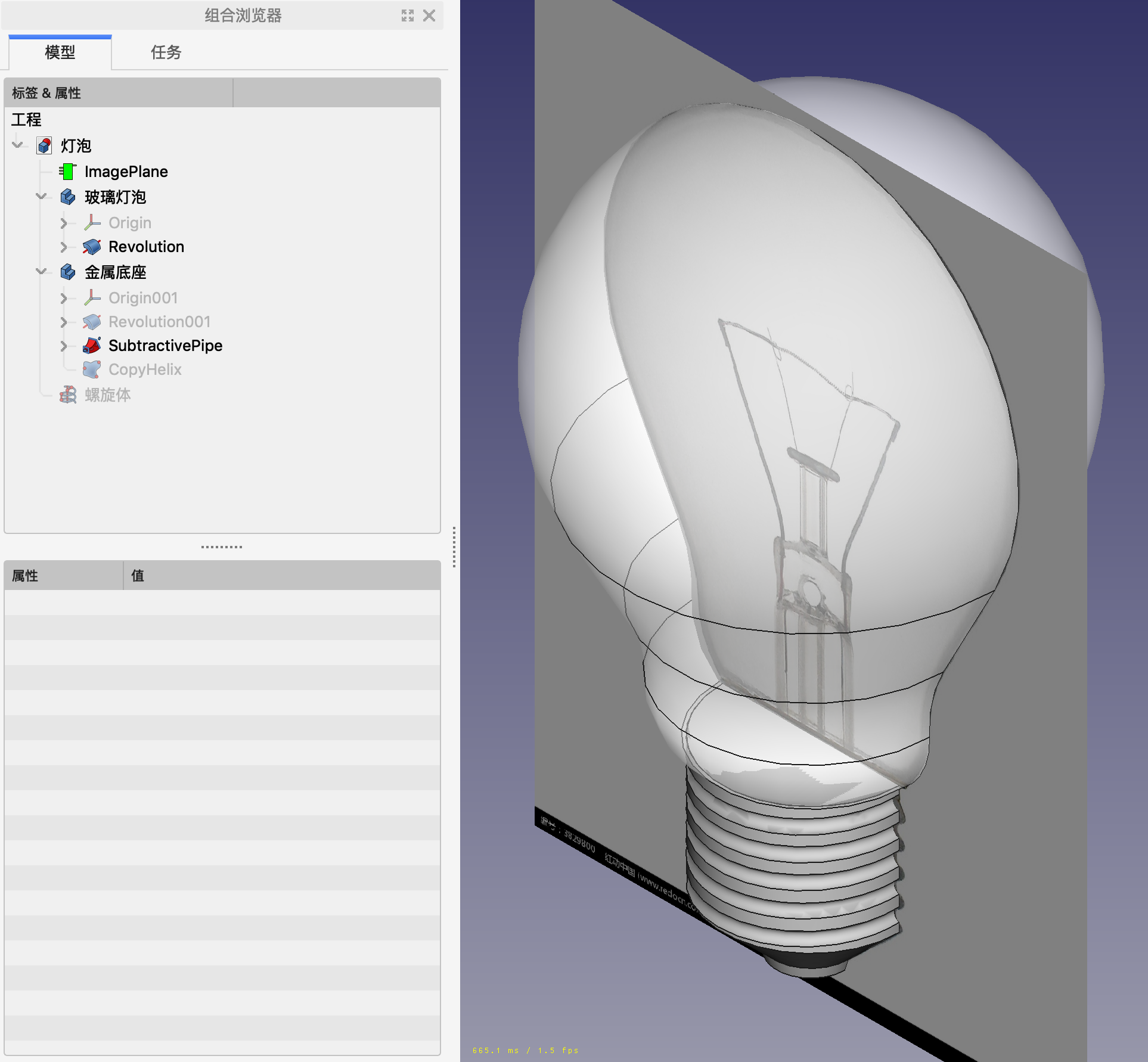Click the Revolution feature icon
The image size is (1148, 1062).
92,247
